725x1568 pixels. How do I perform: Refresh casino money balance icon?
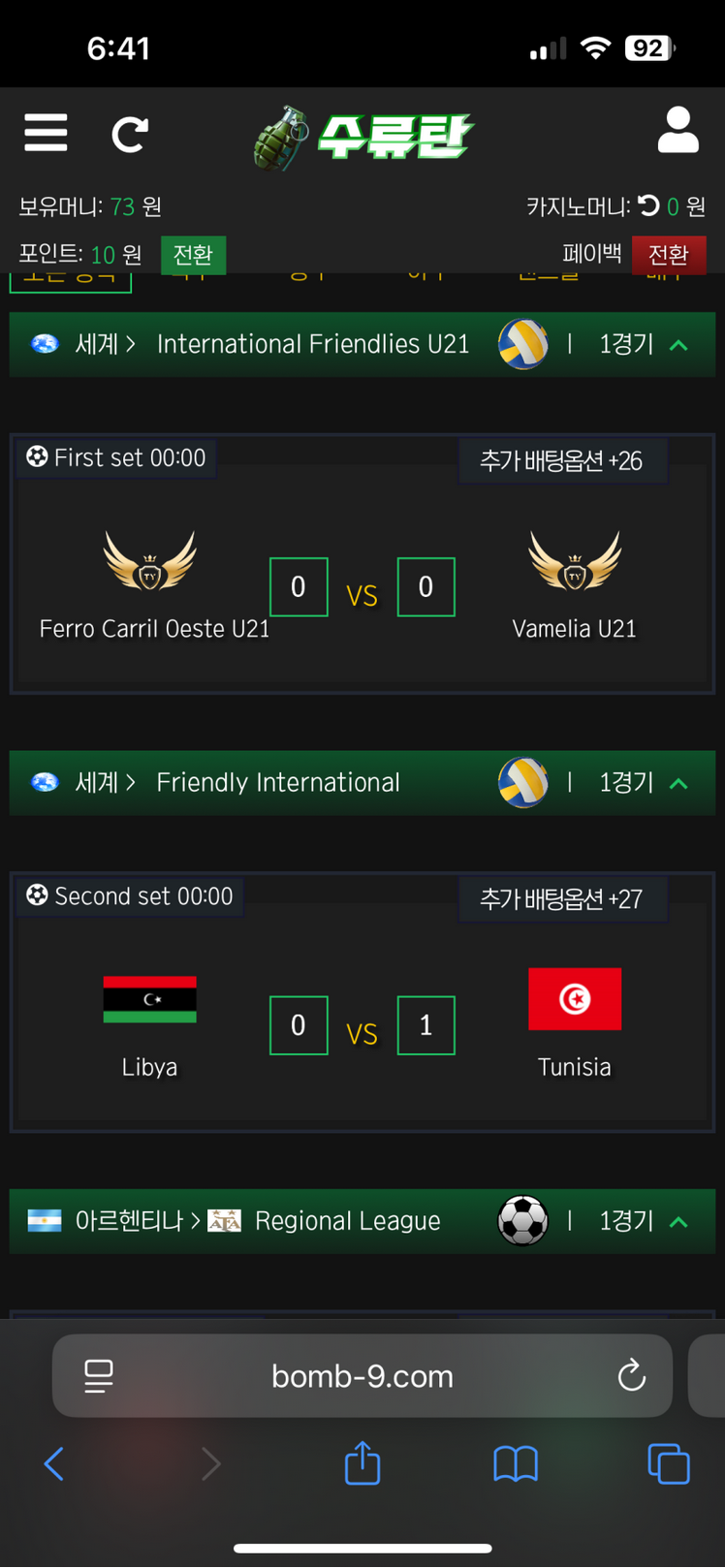coord(648,204)
